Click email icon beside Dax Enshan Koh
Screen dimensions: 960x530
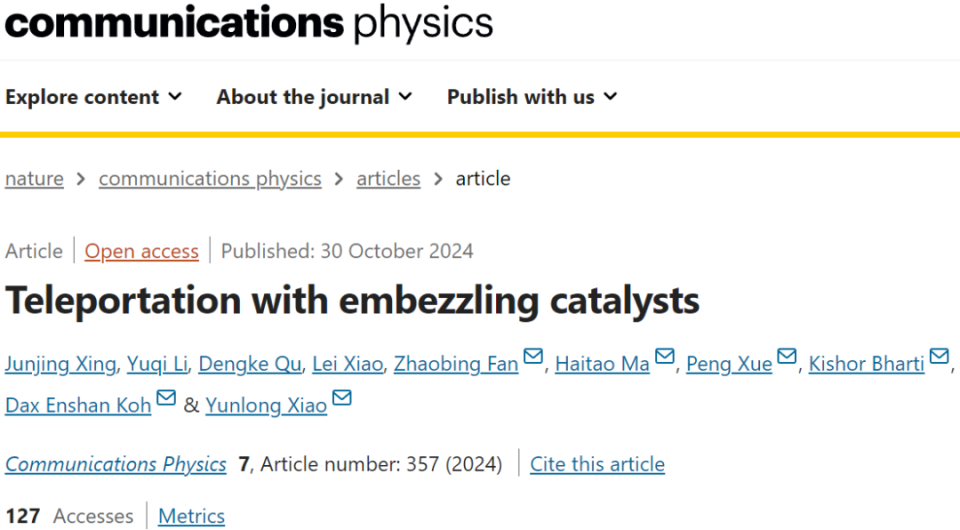[x=166, y=397]
